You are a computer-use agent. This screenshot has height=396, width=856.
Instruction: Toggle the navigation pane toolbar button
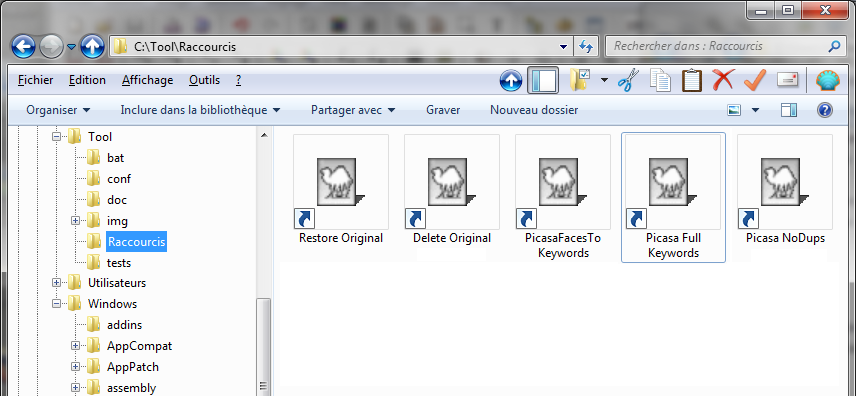(x=543, y=80)
